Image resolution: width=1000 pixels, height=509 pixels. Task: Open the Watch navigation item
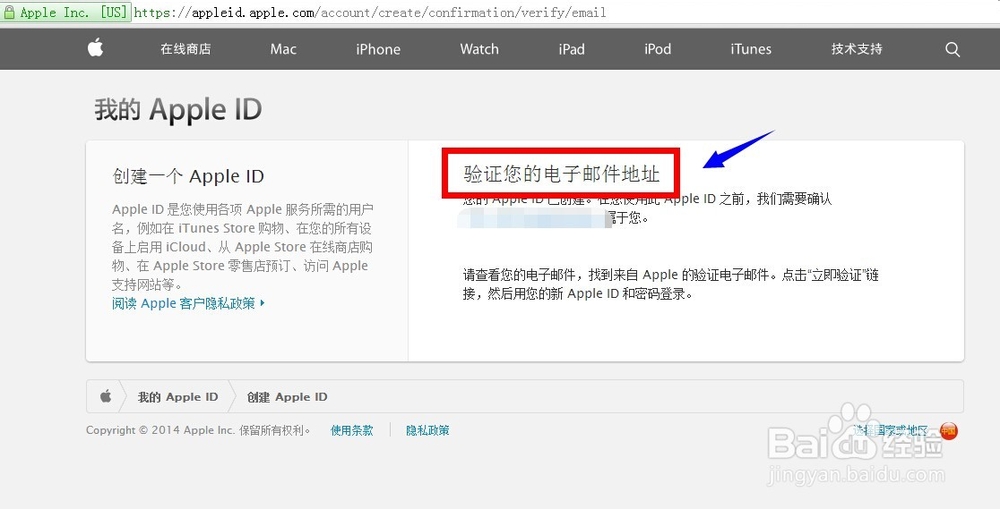[x=480, y=49]
